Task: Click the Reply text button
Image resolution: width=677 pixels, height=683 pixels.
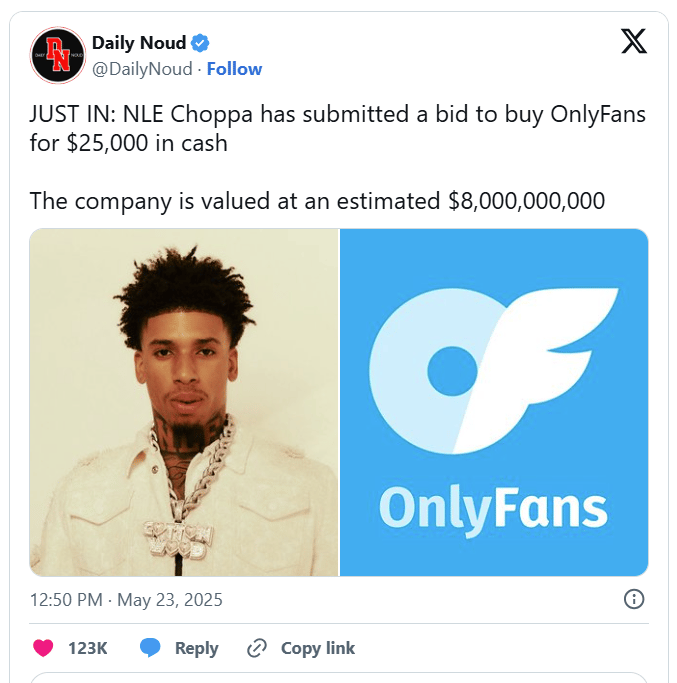Action: (x=196, y=648)
